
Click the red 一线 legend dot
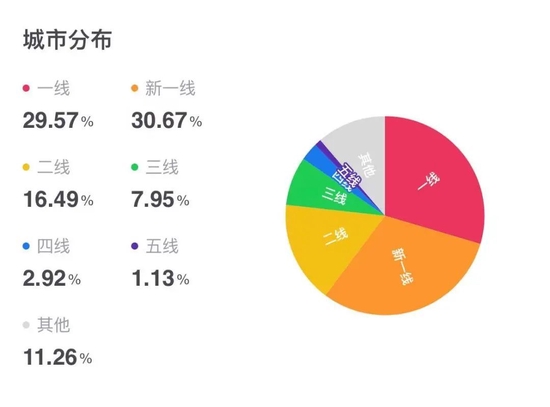click(x=26, y=88)
